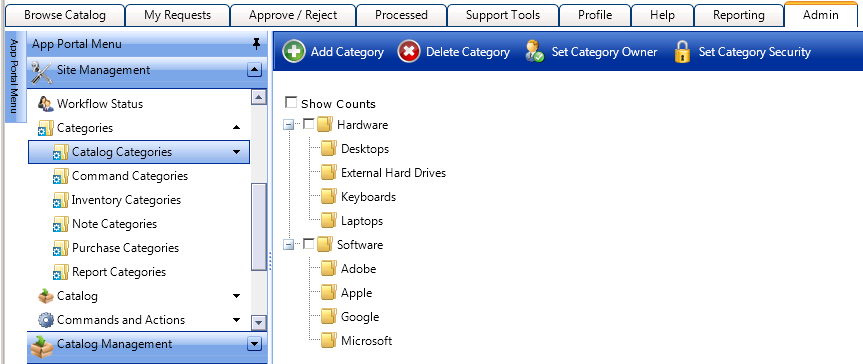Click the Microsoft folder icon

[x=329, y=340]
